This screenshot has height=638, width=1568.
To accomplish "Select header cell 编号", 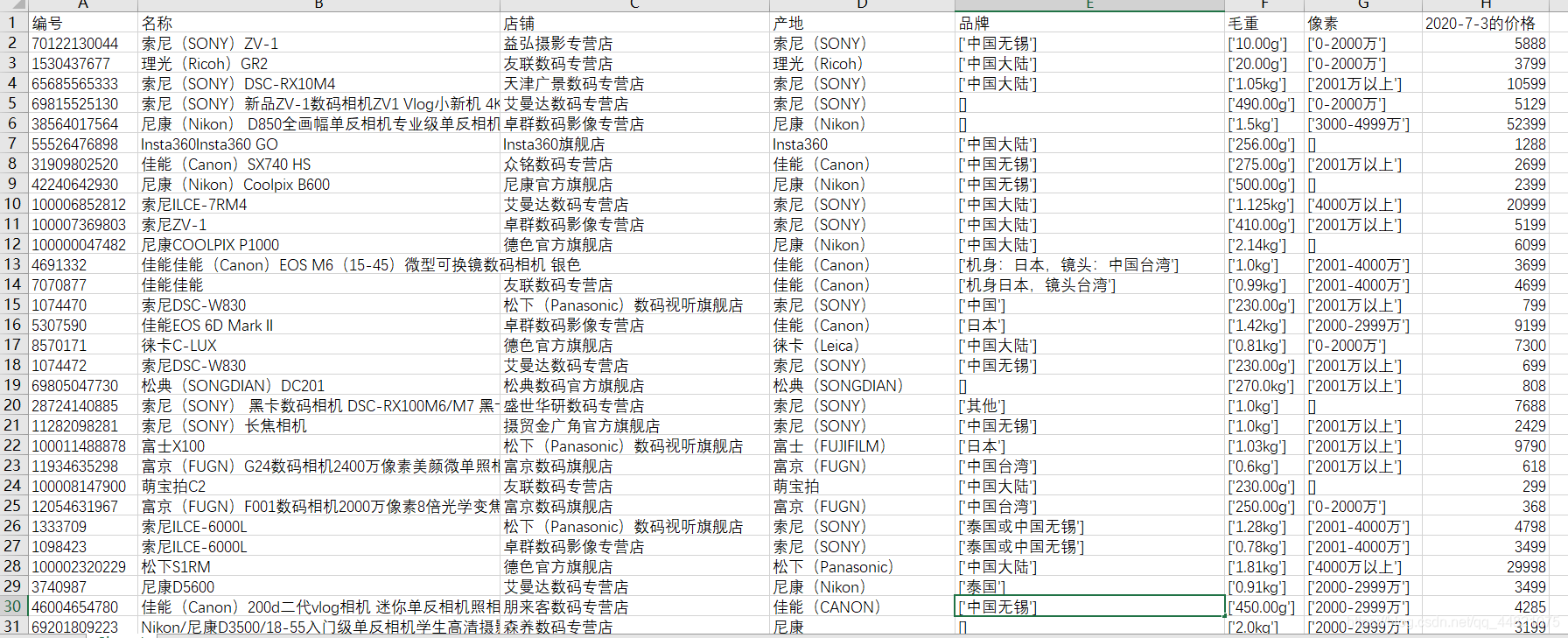I will (x=83, y=23).
